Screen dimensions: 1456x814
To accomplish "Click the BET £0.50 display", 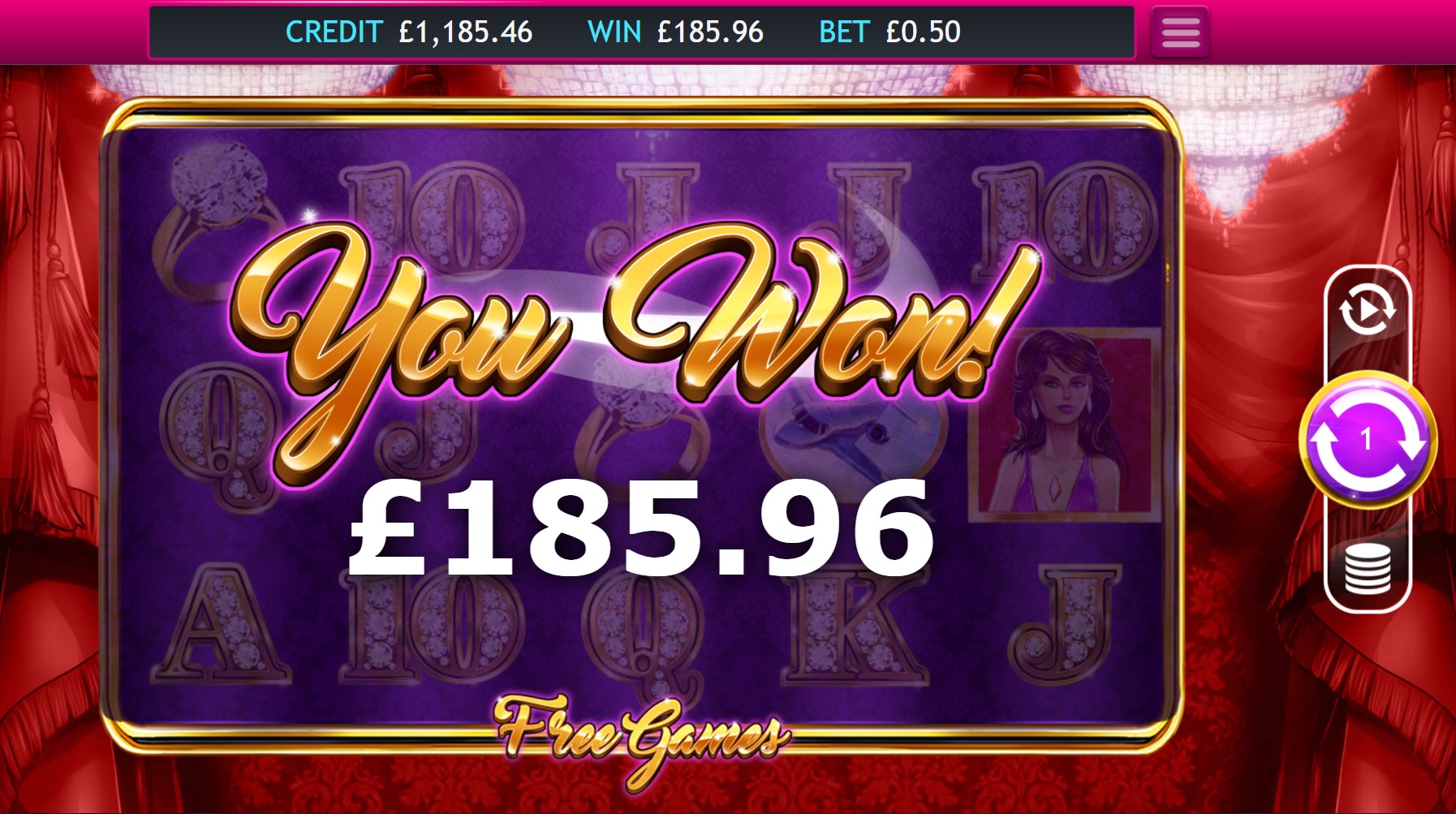I will point(890,32).
